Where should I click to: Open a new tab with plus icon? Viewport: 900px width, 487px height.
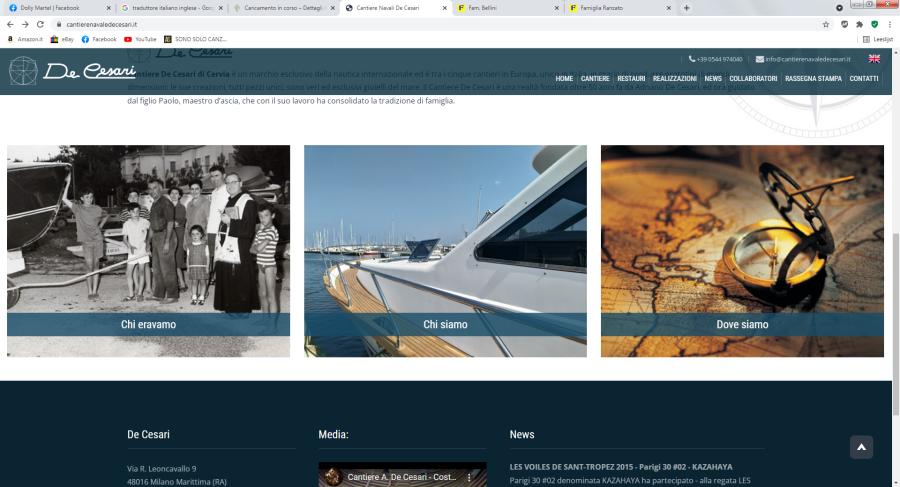tap(686, 8)
